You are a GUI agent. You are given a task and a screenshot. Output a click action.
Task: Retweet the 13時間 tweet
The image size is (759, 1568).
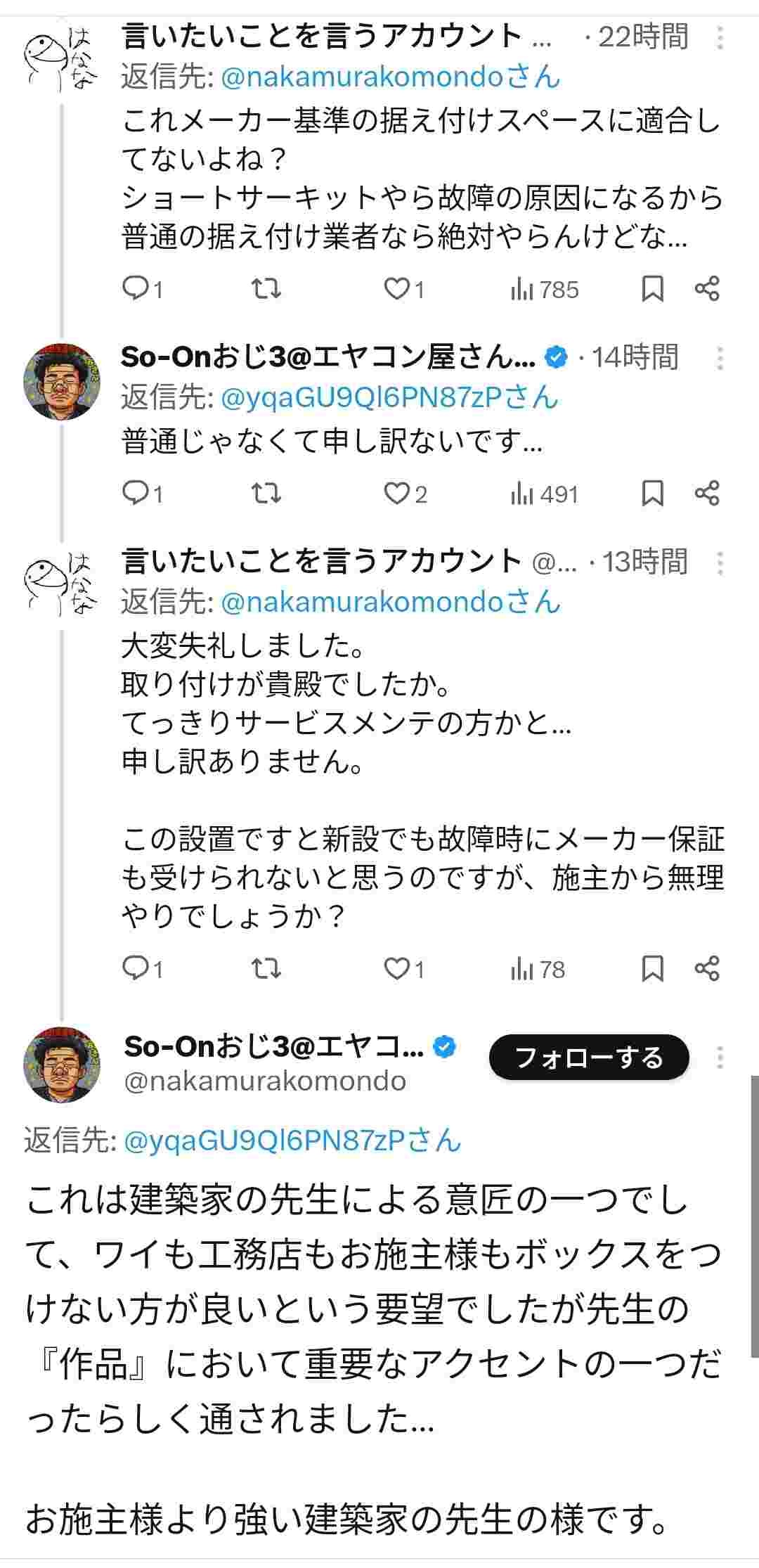click(266, 969)
